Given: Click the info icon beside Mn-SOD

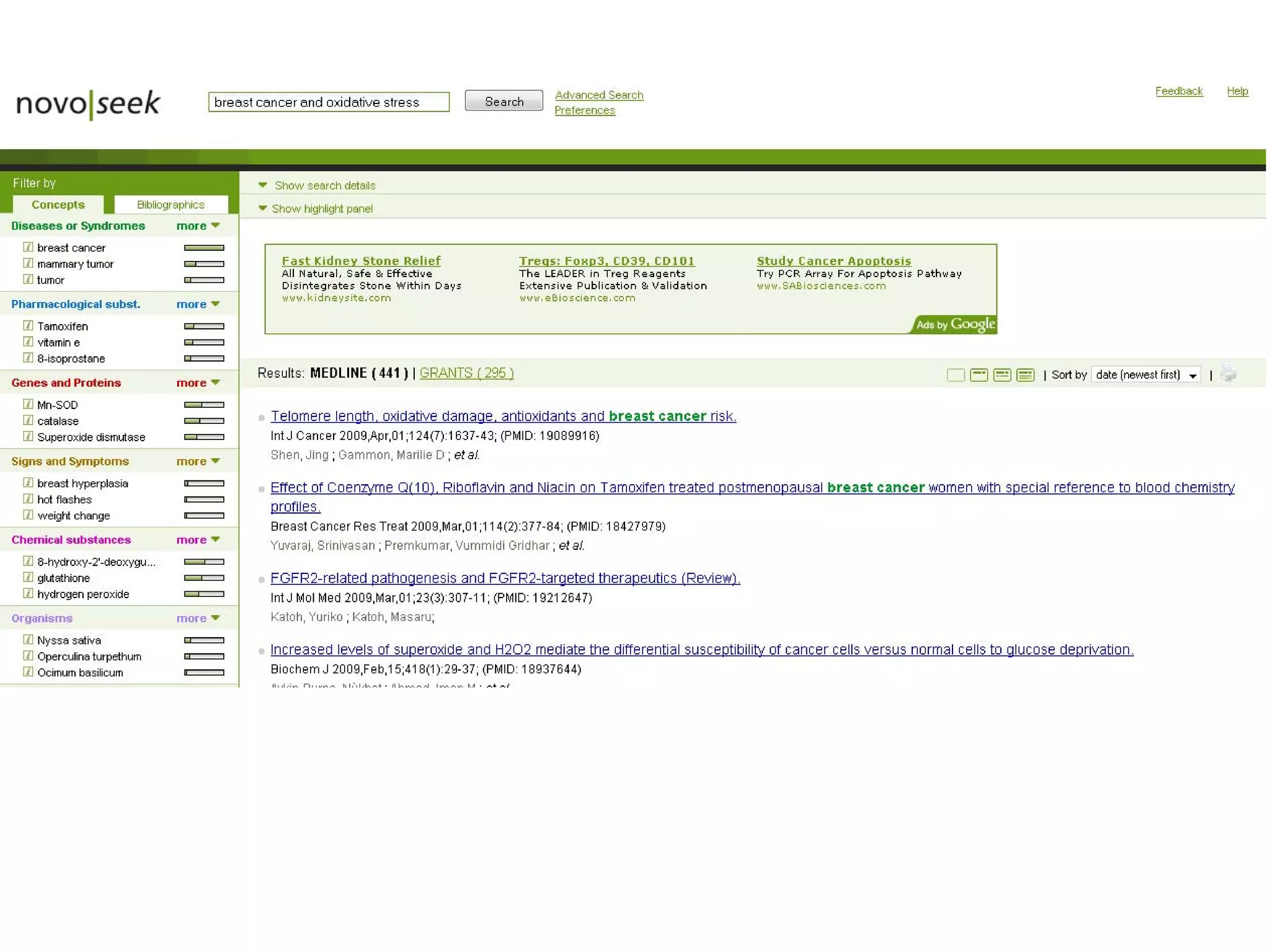Looking at the screenshot, I should pyautogui.click(x=28, y=404).
